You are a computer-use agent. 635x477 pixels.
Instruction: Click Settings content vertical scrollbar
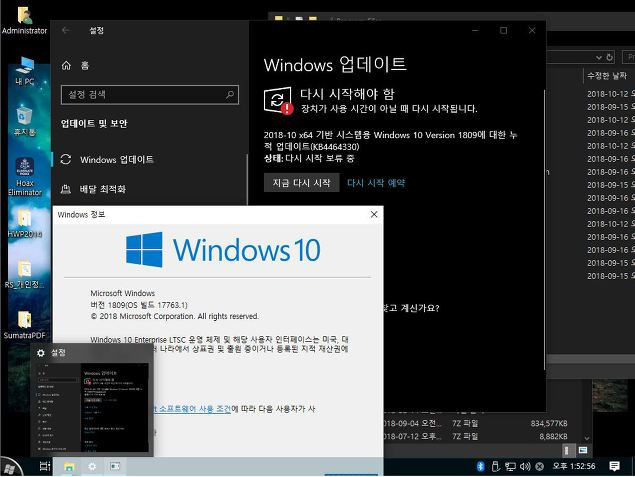pyautogui.click(x=544, y=230)
